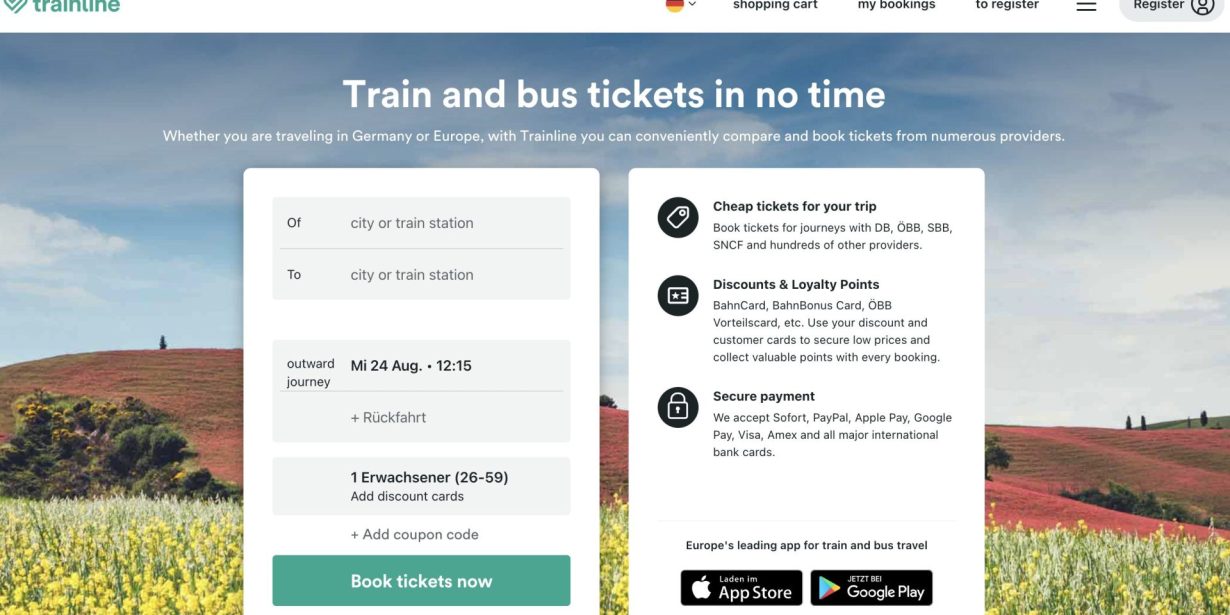Image resolution: width=1230 pixels, height=615 pixels.
Task: Click the Register button
Action: tap(1160, 5)
